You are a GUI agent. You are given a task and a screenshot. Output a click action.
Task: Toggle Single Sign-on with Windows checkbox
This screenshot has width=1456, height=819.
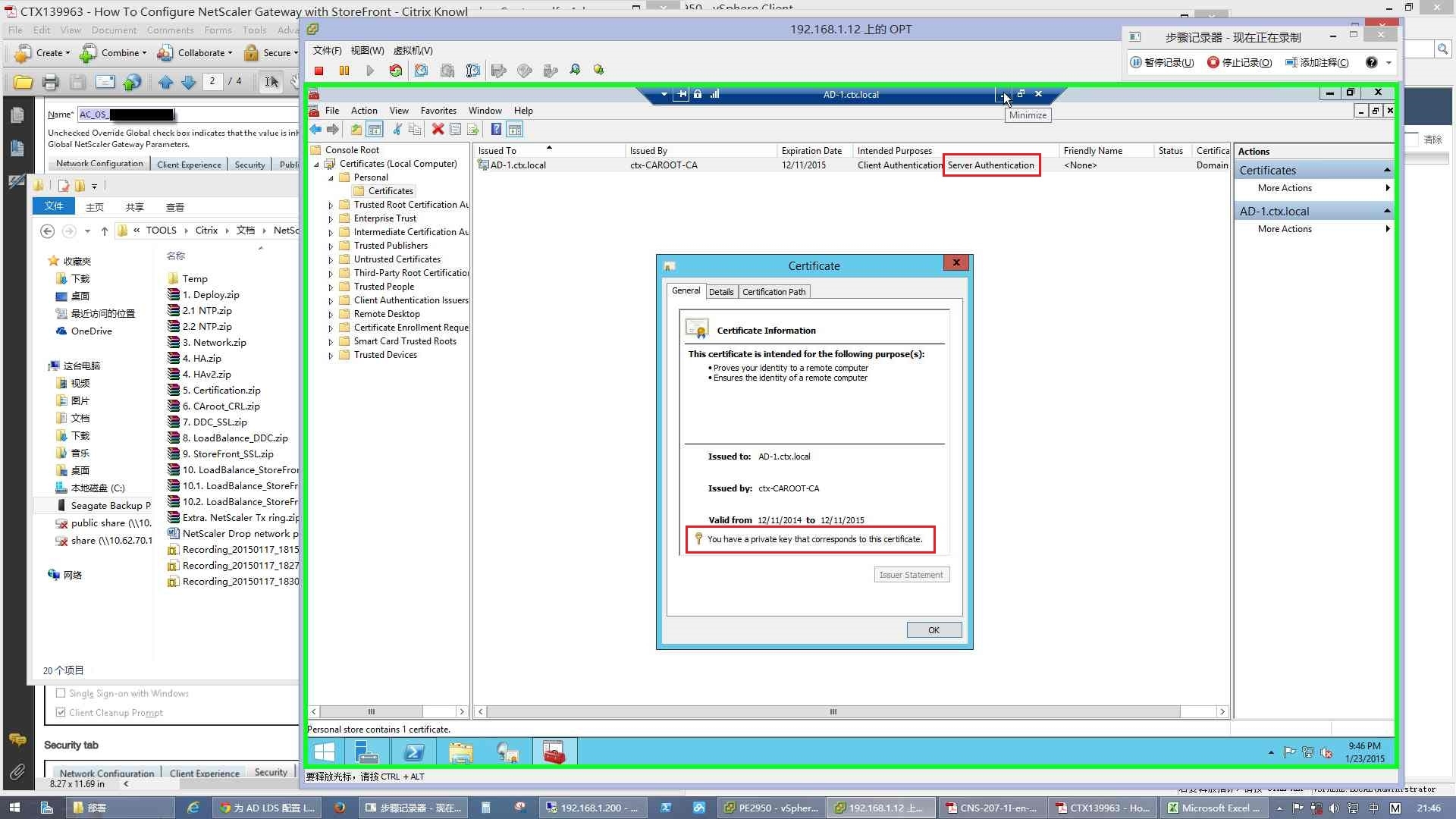click(x=61, y=693)
